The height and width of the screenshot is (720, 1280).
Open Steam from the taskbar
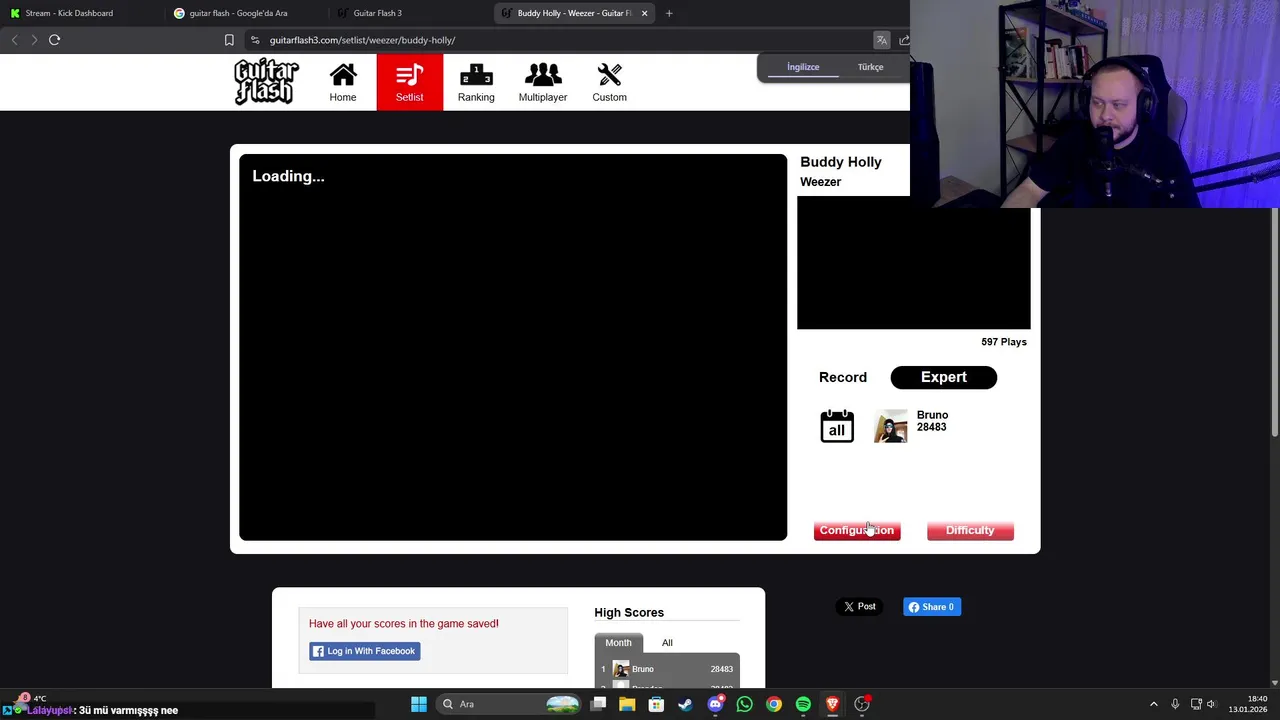tap(685, 704)
